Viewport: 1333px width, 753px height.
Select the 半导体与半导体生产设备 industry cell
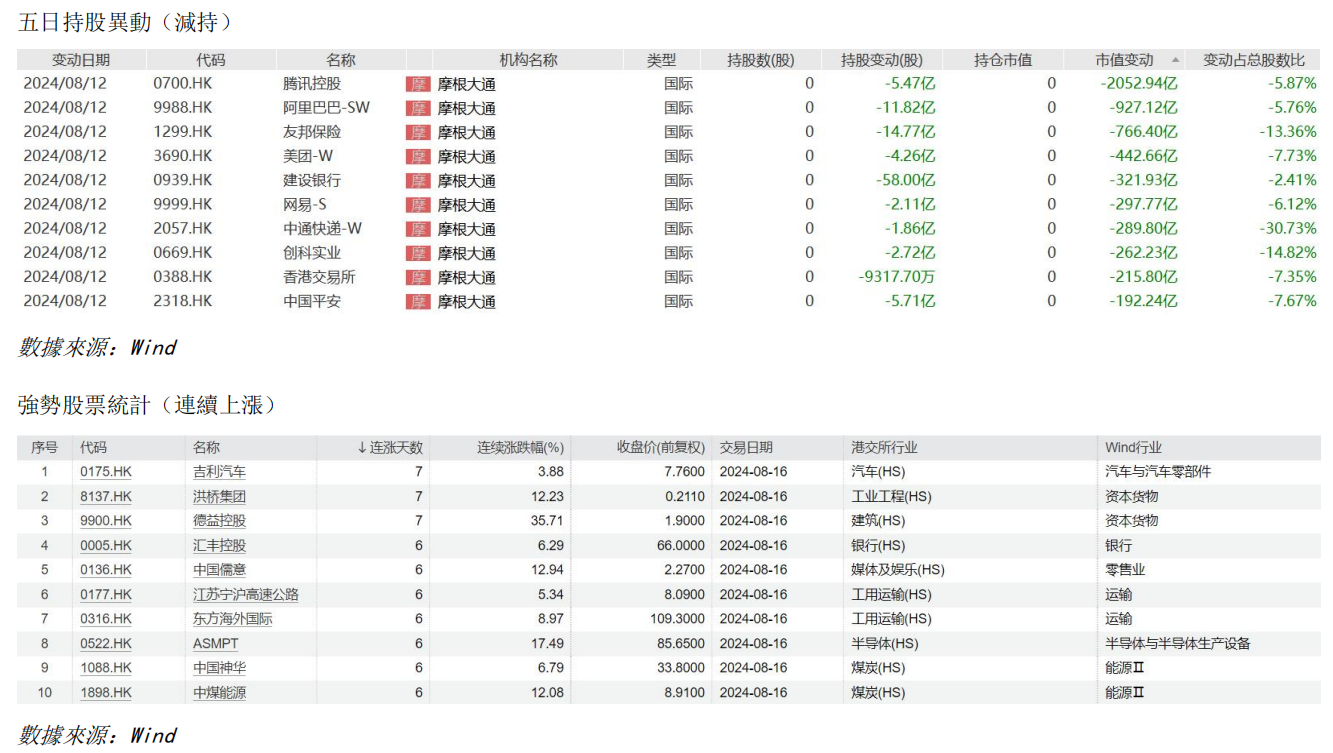click(x=1178, y=644)
